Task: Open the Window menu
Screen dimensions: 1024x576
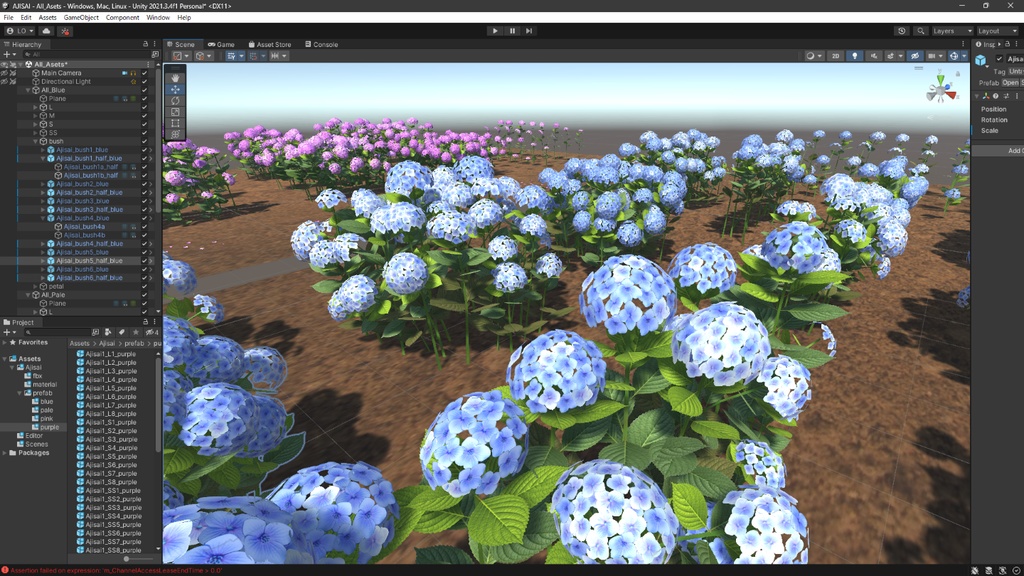Action: tap(157, 18)
